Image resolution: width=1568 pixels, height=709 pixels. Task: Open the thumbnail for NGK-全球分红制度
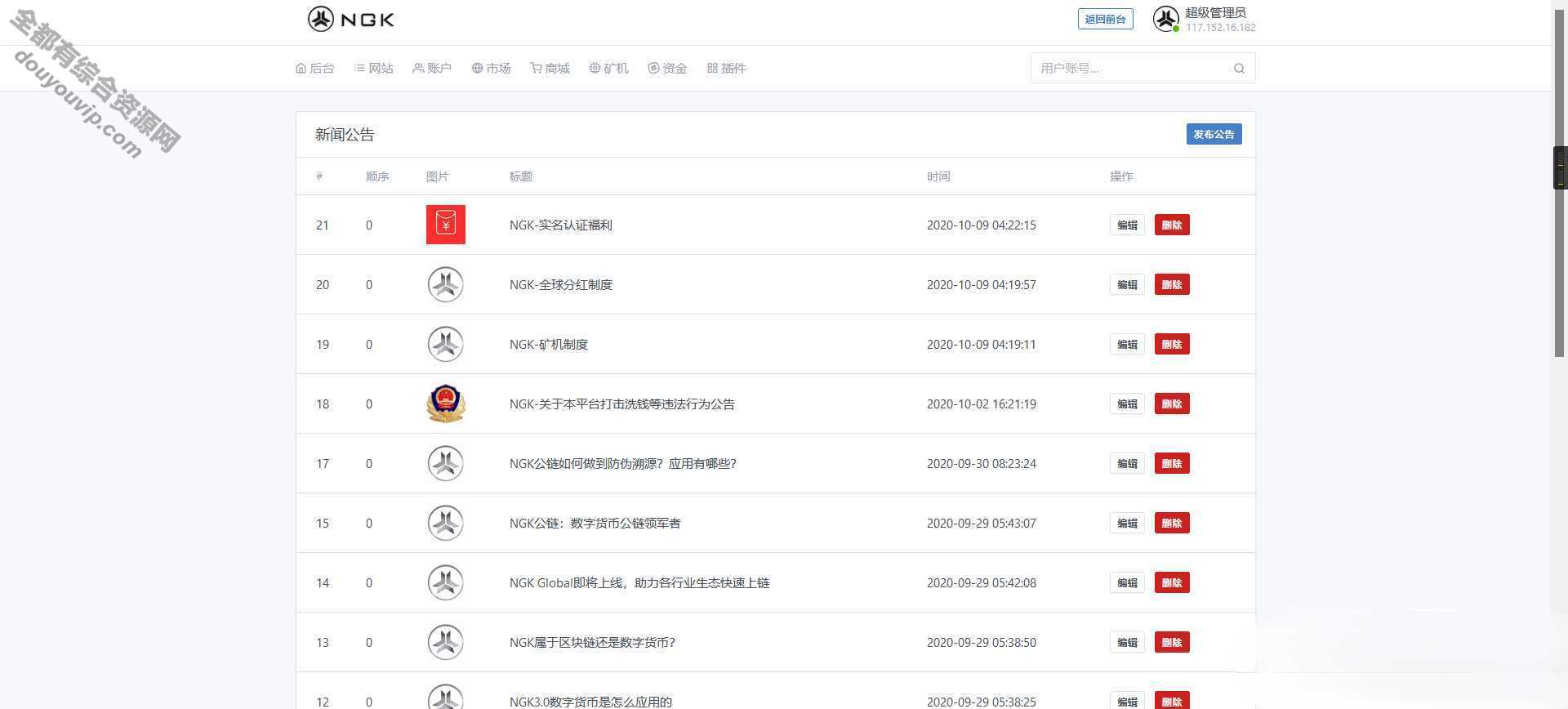[446, 284]
